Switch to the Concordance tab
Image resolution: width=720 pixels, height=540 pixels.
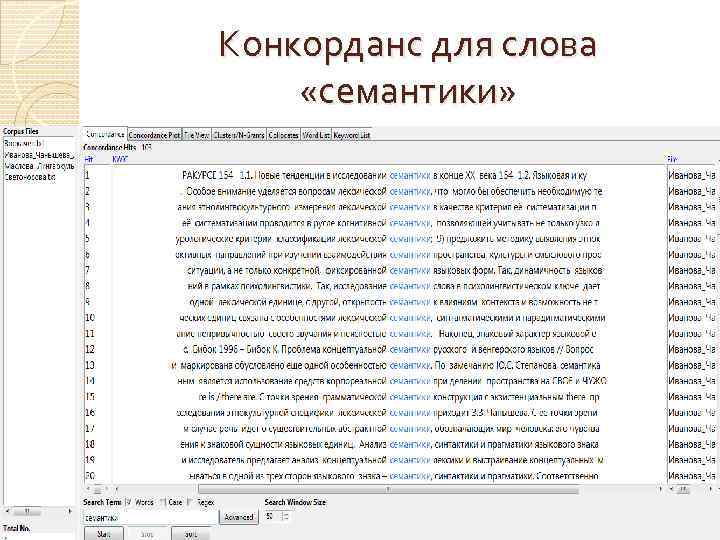105,135
